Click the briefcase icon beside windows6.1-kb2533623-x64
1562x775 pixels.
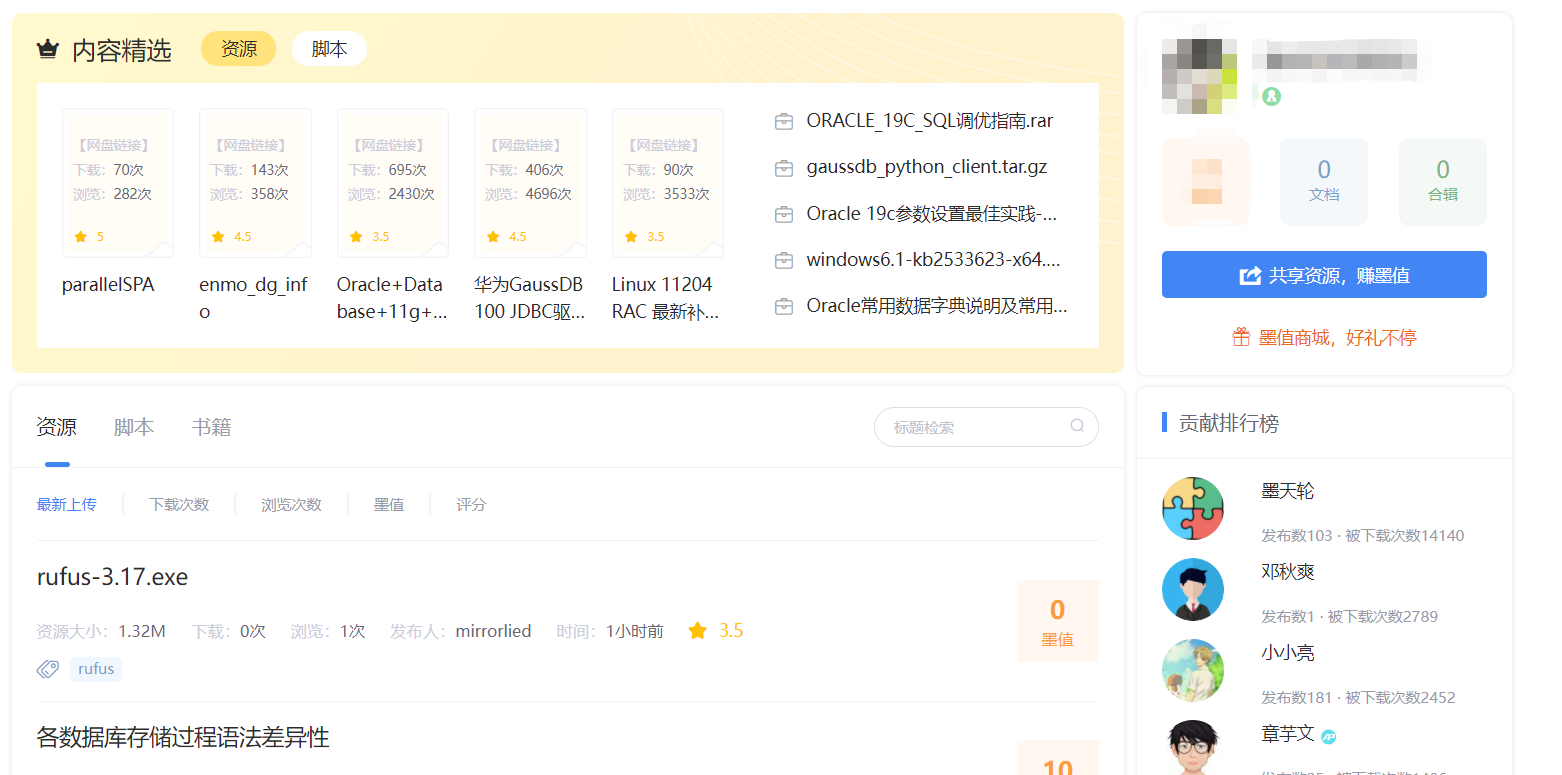(784, 260)
